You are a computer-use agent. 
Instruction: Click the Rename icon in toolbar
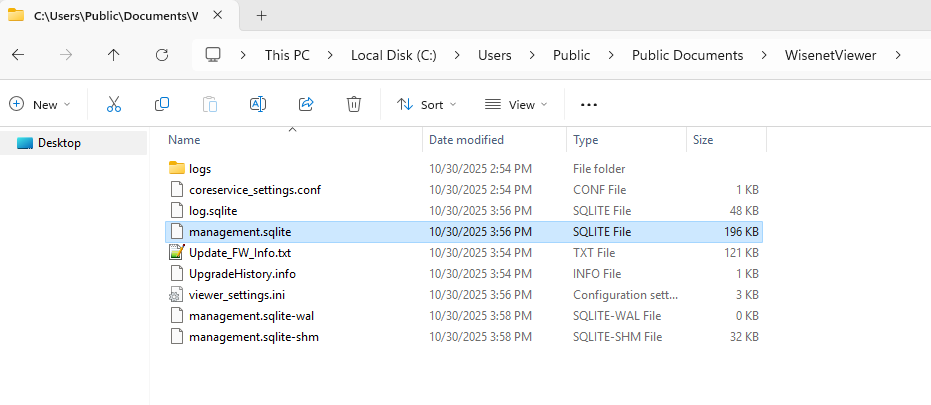pyautogui.click(x=257, y=104)
